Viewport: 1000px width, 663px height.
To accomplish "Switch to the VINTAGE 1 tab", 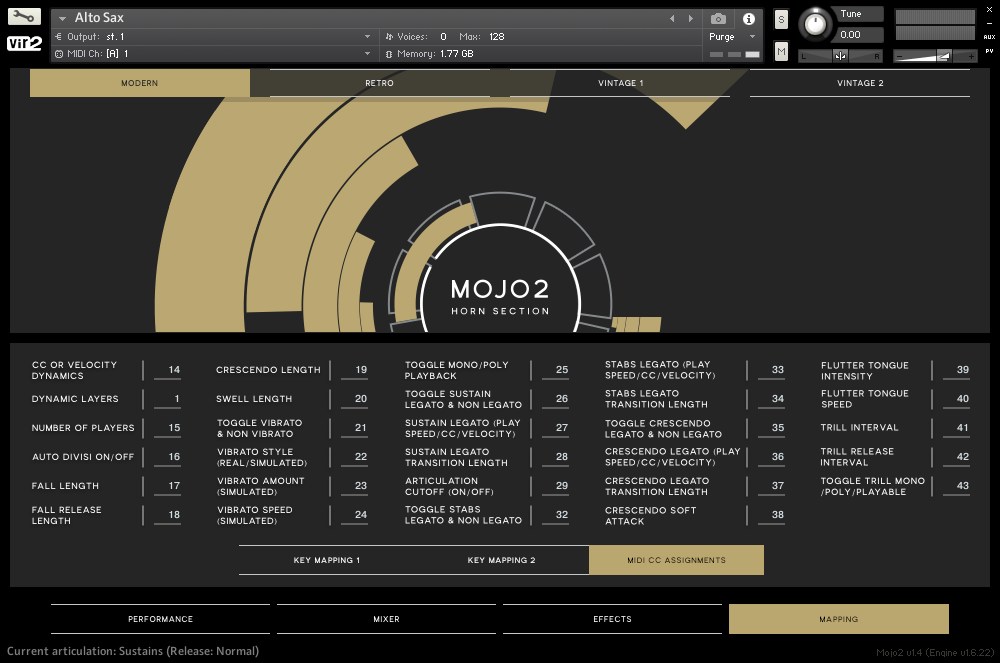I will 620,83.
